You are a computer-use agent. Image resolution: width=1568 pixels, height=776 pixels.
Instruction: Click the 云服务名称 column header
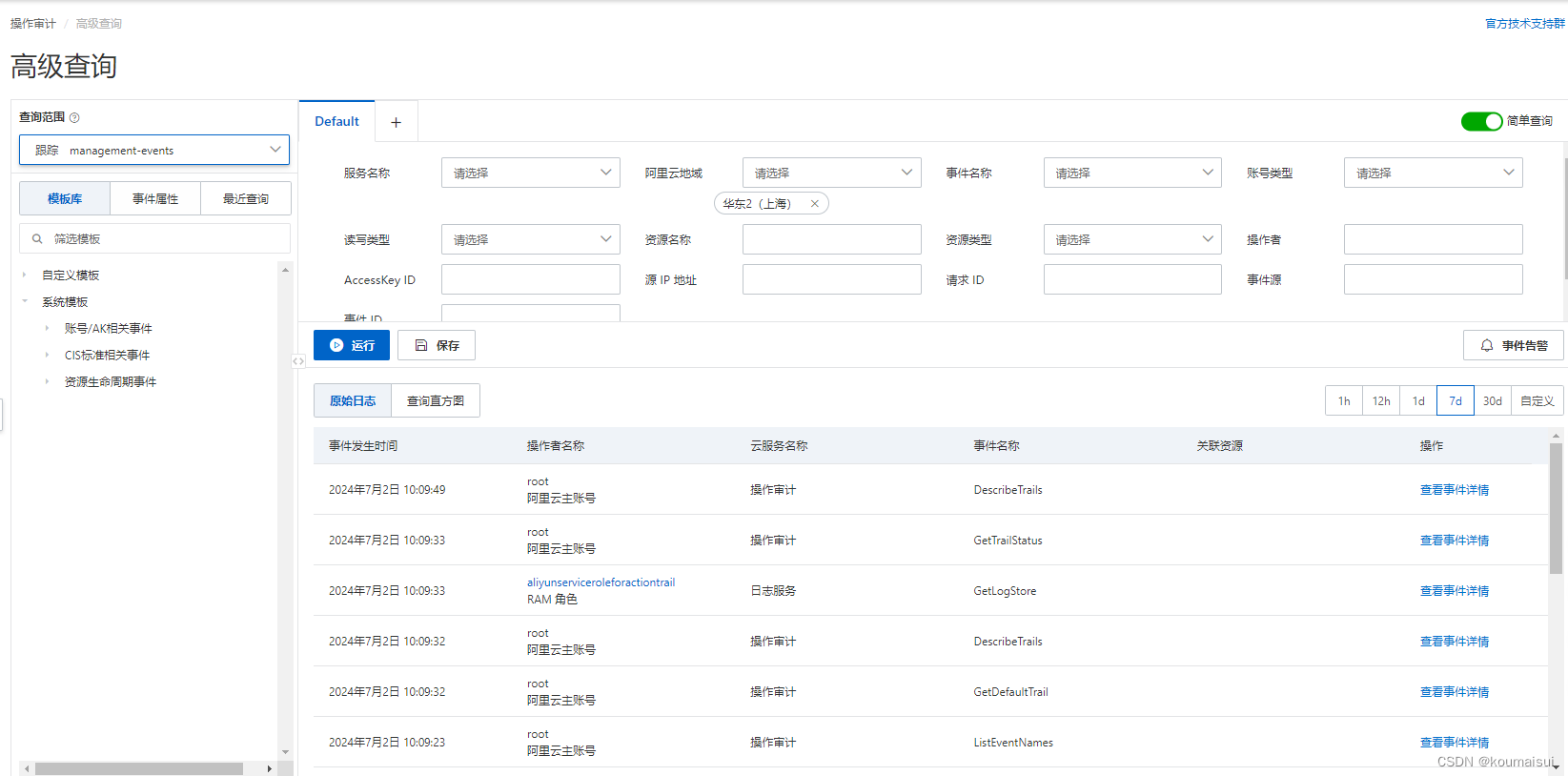779,445
